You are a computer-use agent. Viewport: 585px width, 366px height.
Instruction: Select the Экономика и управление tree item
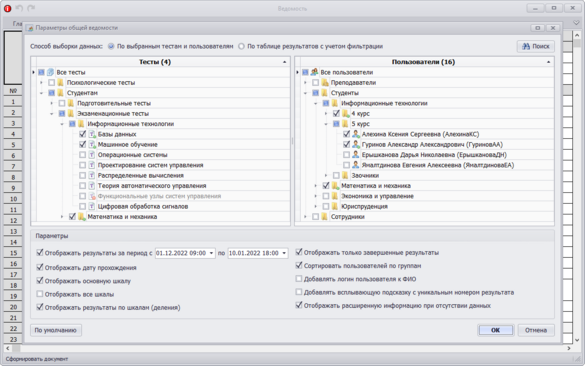click(377, 196)
